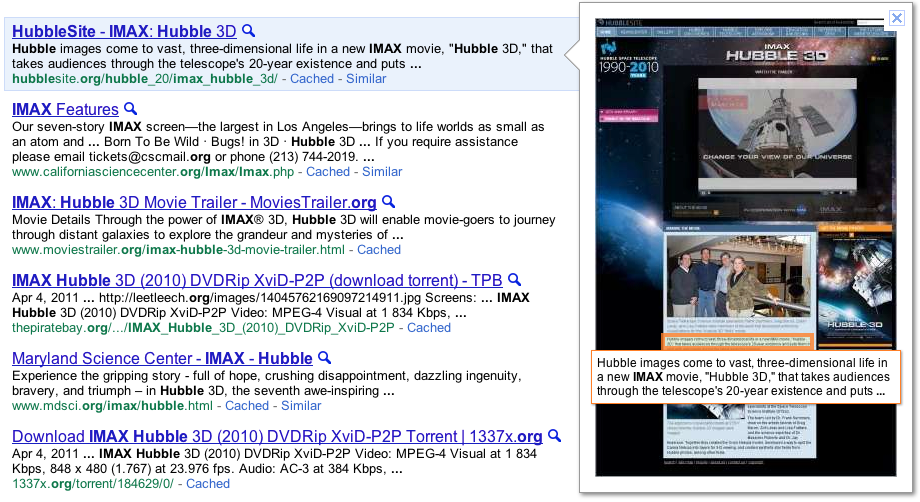Open Cached link for moviestrailer.org result
The image size is (920, 502).
point(378,250)
